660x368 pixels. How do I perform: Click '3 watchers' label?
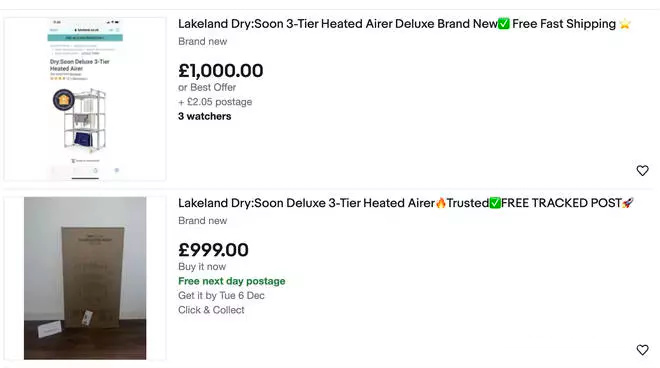[x=205, y=116]
